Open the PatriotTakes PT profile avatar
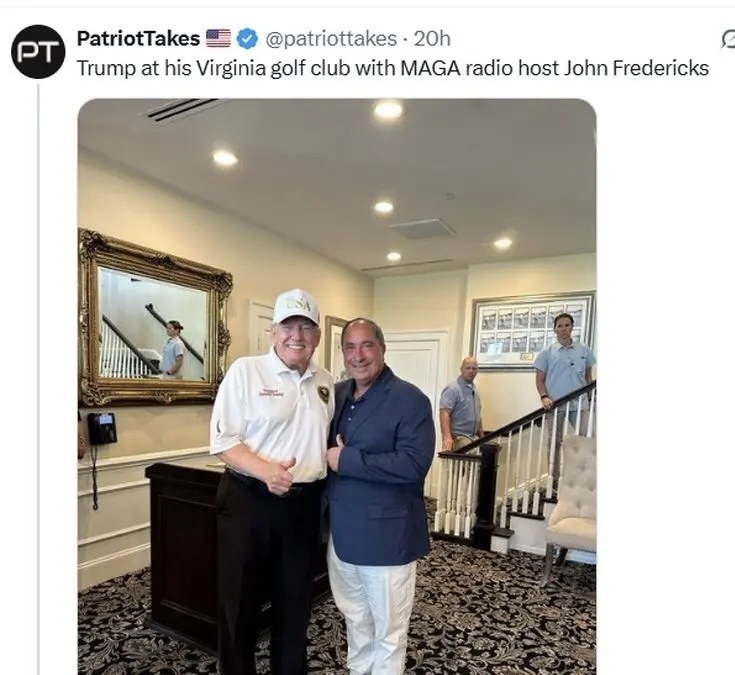 point(38,52)
